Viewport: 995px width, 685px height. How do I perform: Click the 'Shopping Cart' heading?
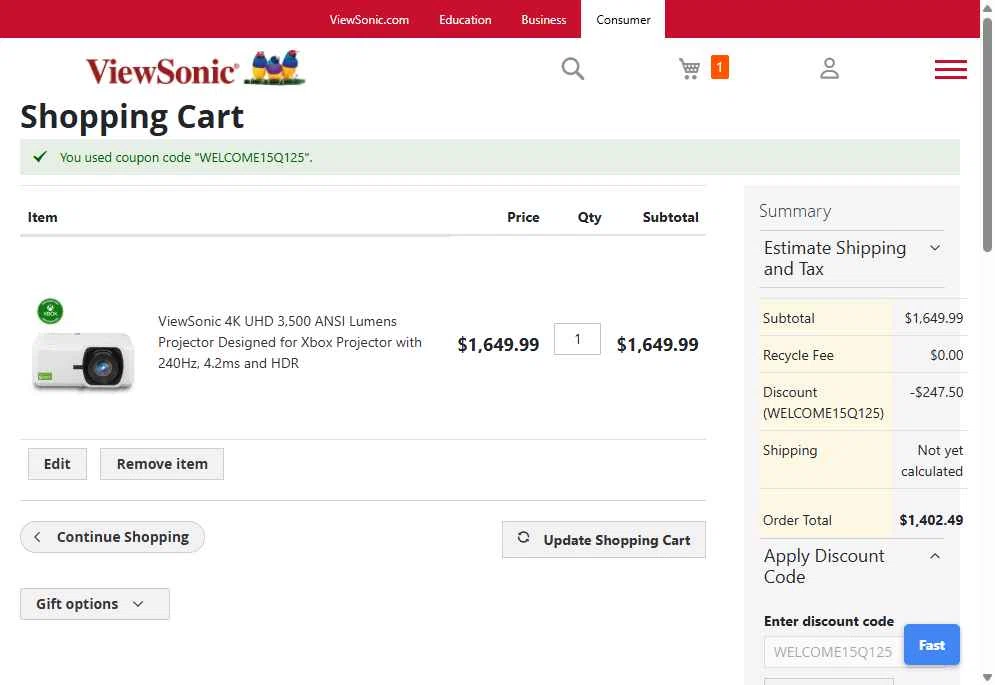click(132, 117)
